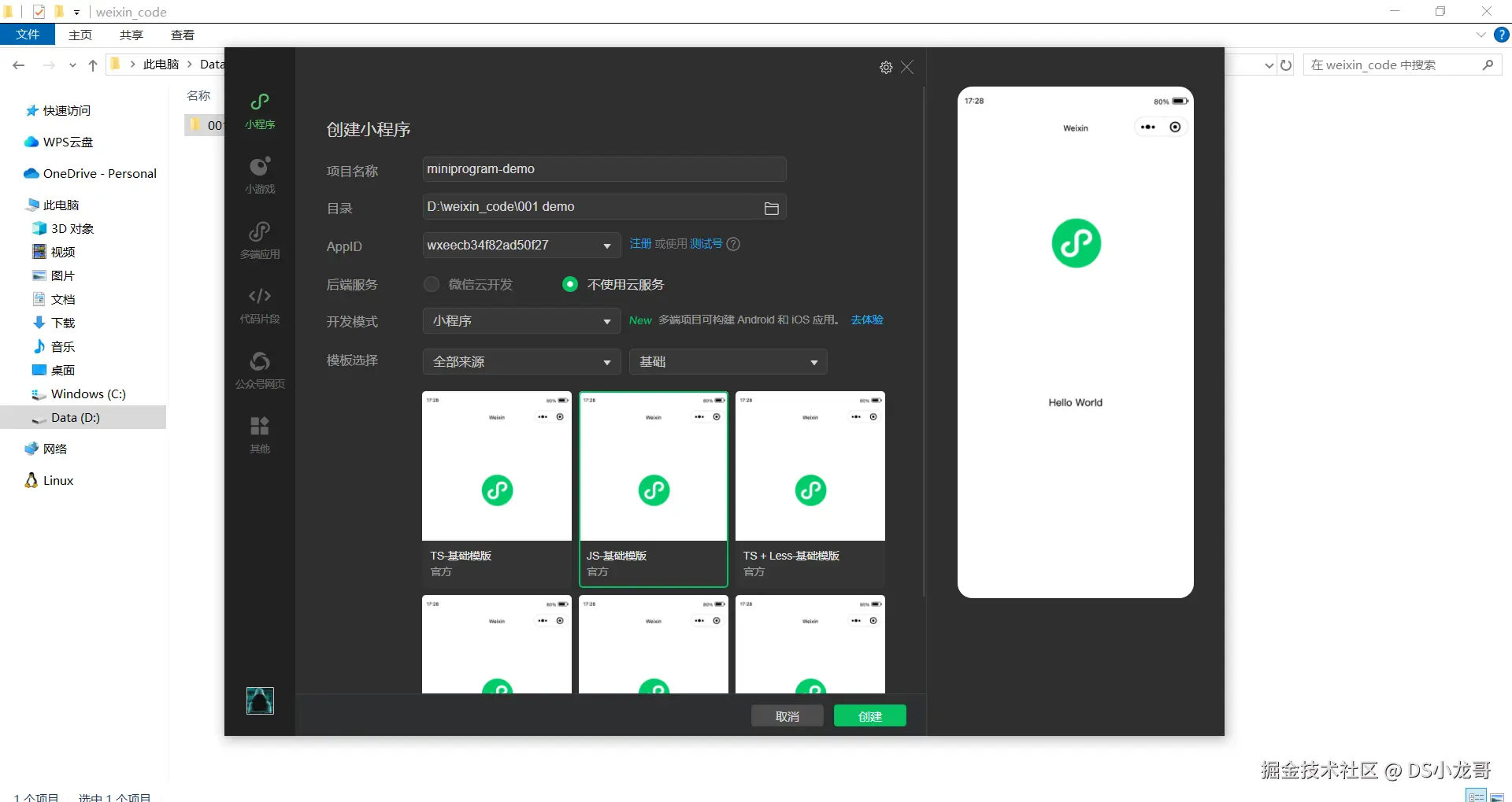Expand the Explorer ribbon chevron

1480,35
